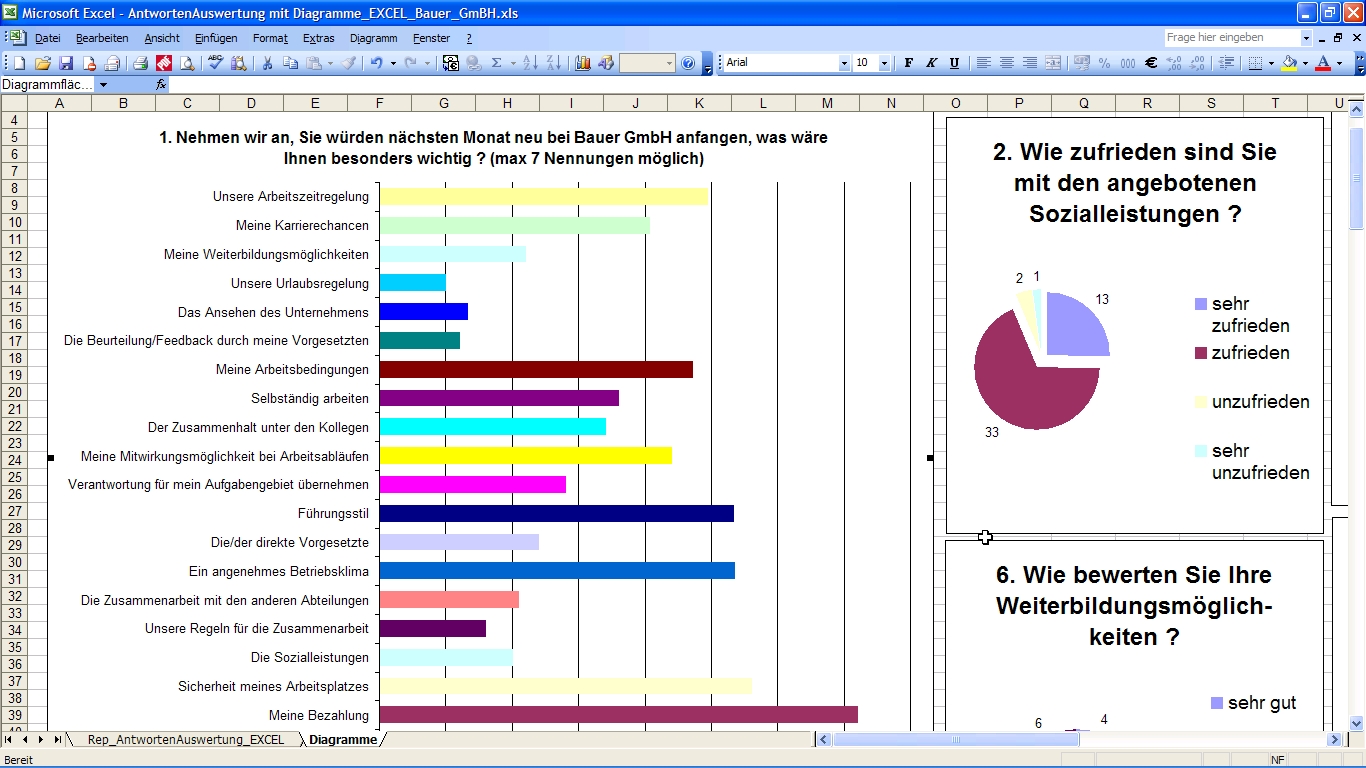The height and width of the screenshot is (768, 1366).
Task: Select the Diagramme sheet tab
Action: (343, 740)
